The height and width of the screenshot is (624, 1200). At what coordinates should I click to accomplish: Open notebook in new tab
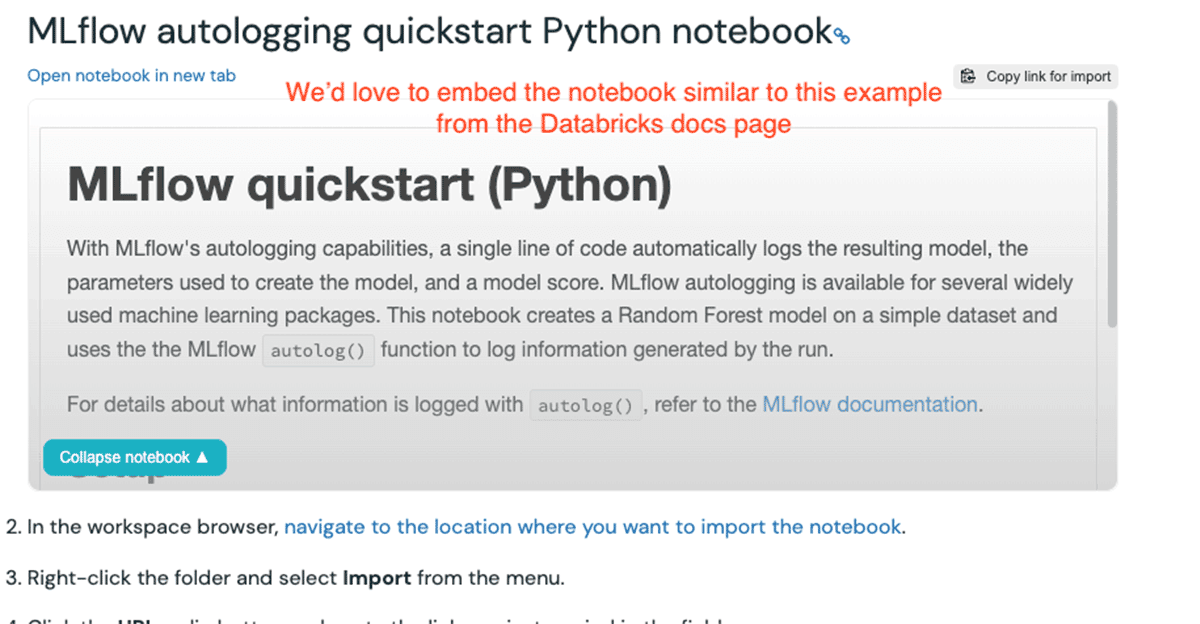131,75
